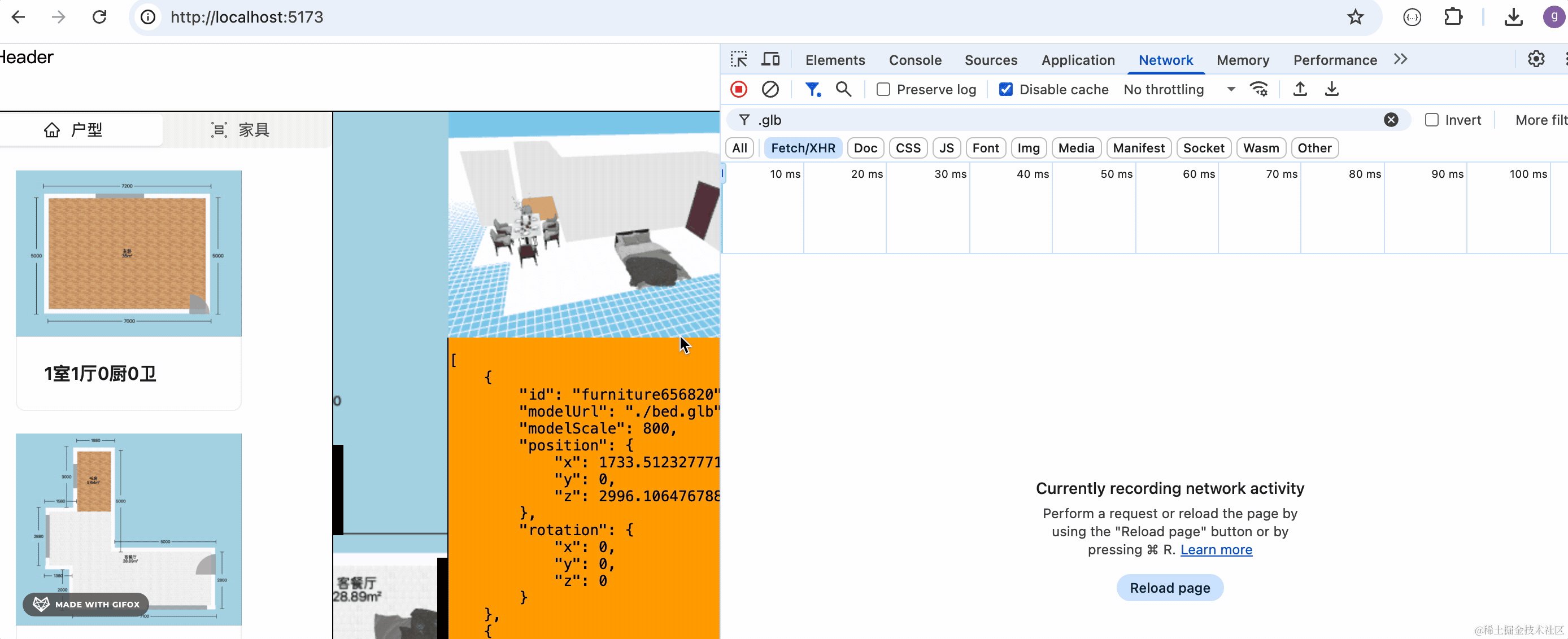This screenshot has width=1568, height=639.
Task: Open network conditions wifi icon
Action: coord(1259,89)
